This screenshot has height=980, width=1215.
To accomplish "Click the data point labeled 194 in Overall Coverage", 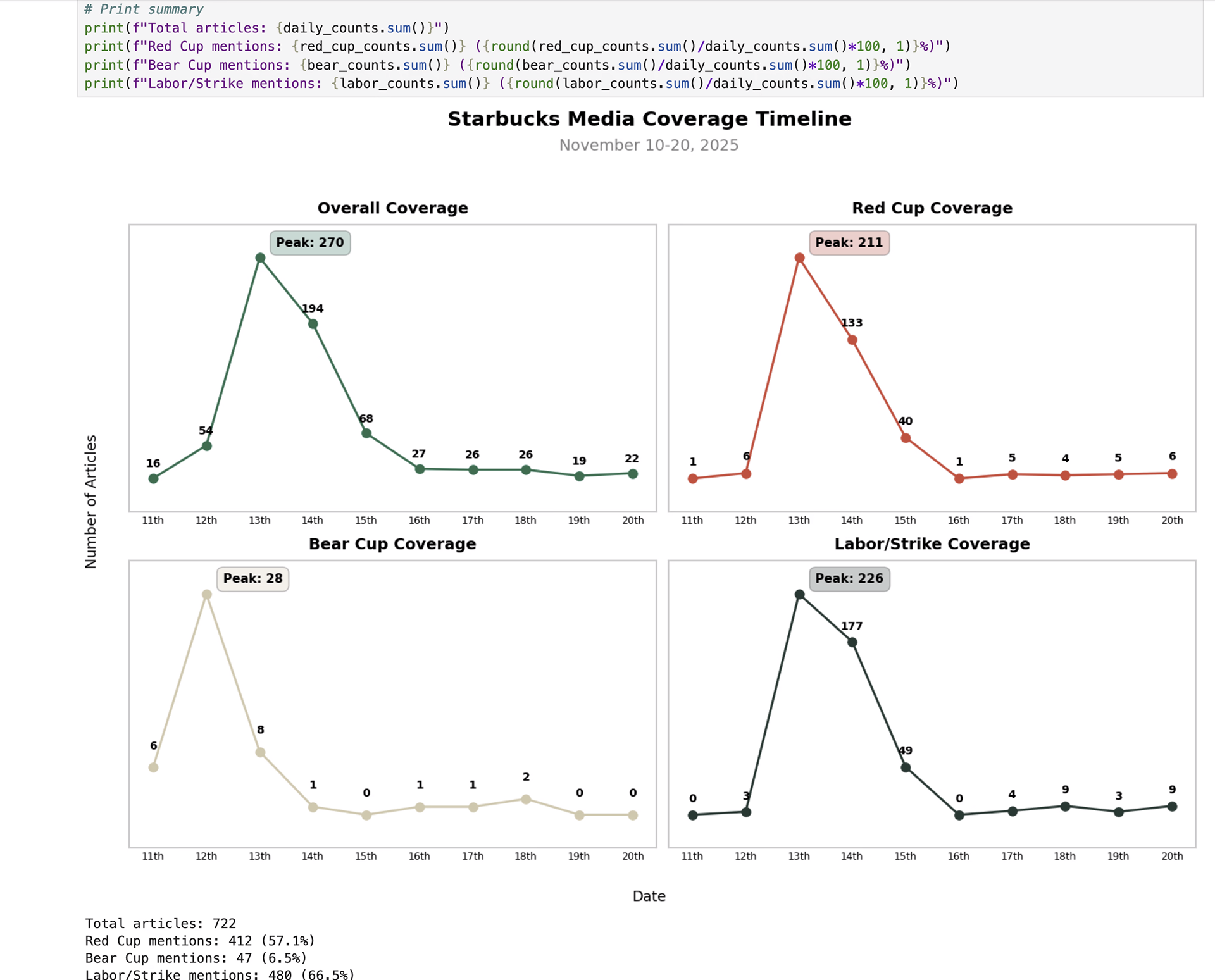I will [313, 324].
